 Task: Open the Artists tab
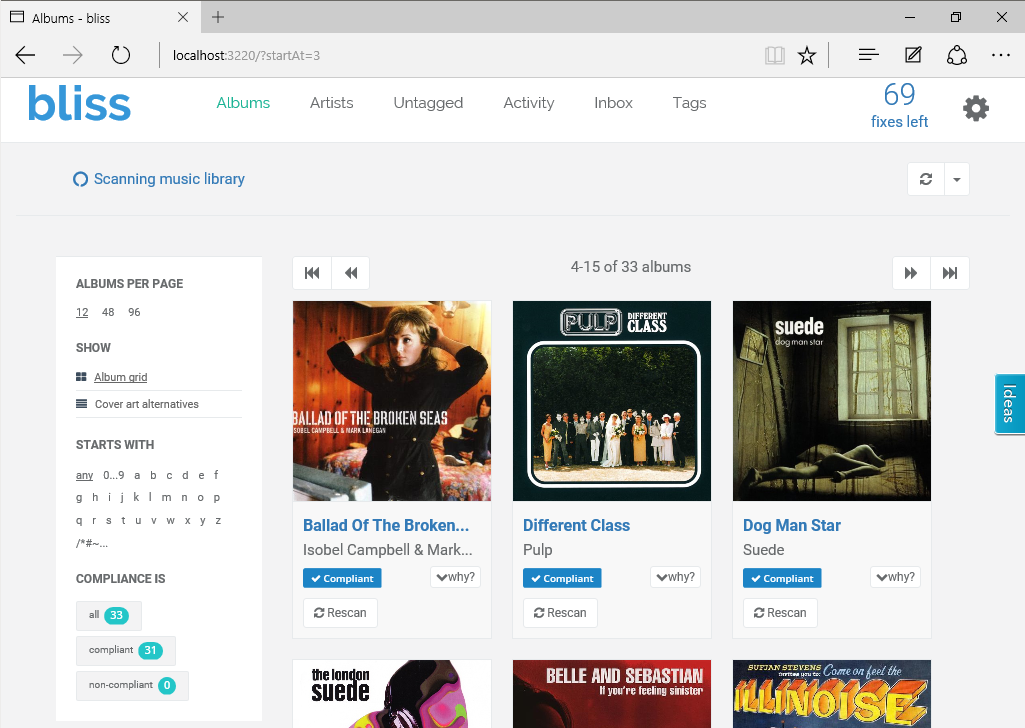(x=331, y=103)
